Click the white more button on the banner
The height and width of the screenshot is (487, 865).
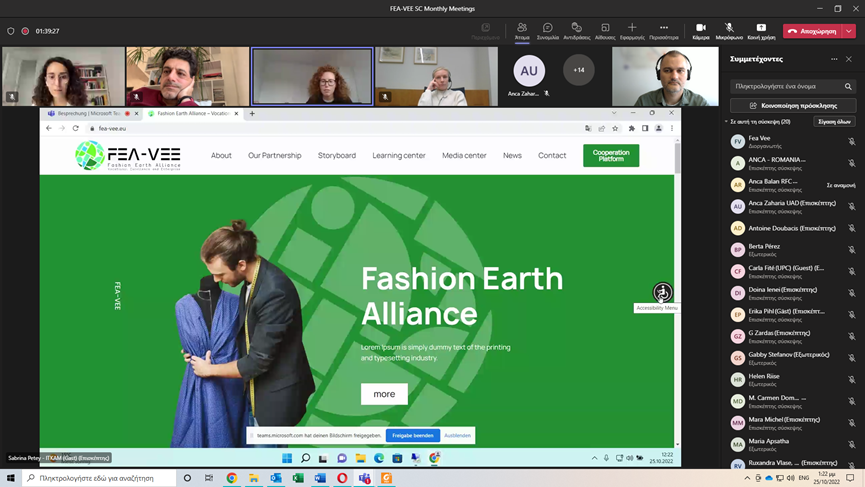(x=384, y=394)
